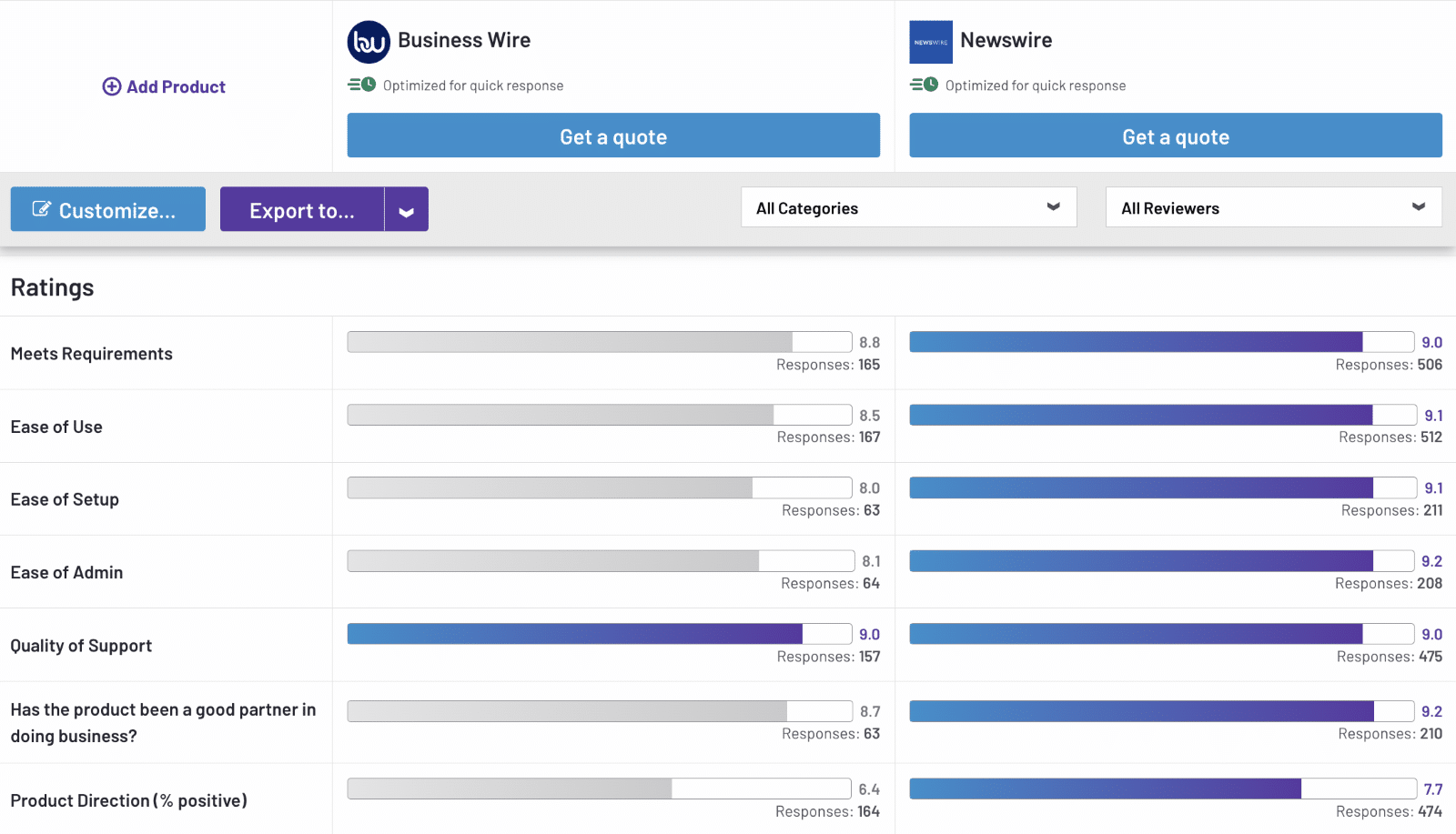Screen dimensions: 1456x834
Task: Open the All Reviewers dropdown
Action: (x=1274, y=207)
